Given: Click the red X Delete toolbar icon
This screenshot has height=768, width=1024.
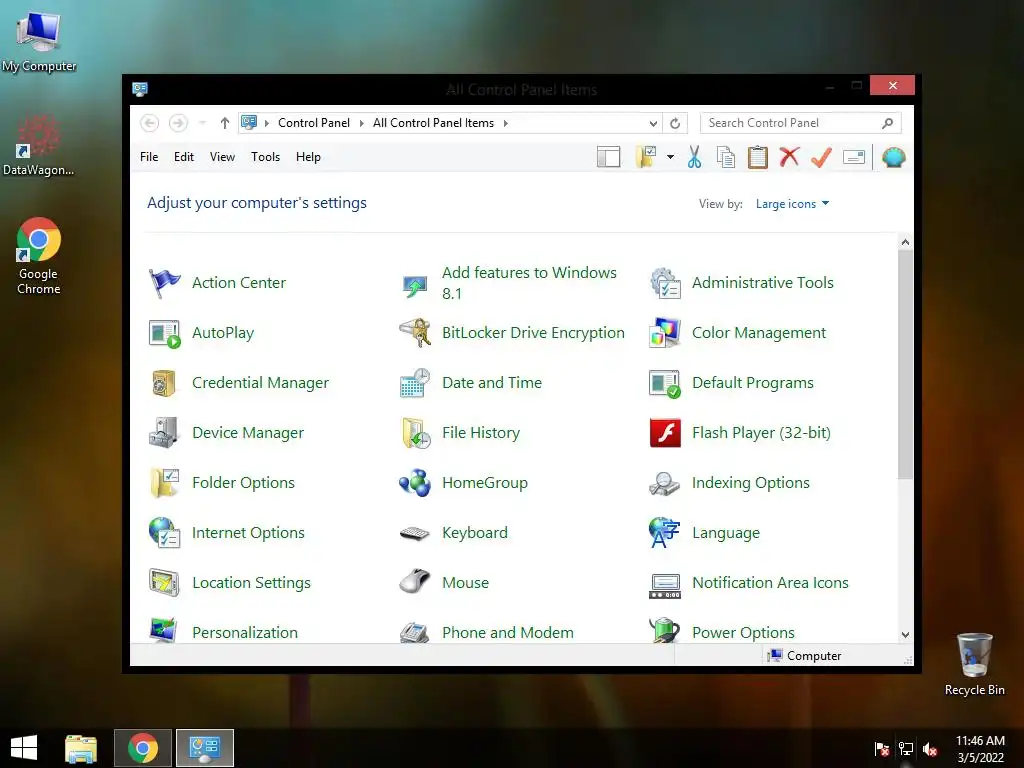Looking at the screenshot, I should click(790, 157).
